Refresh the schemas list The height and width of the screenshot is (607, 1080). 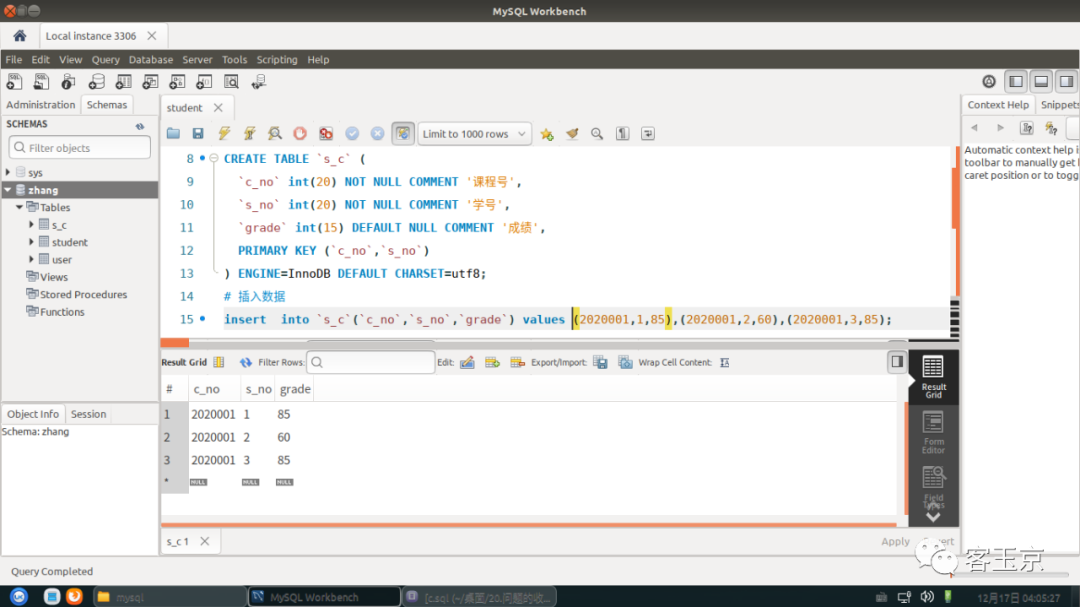140,125
